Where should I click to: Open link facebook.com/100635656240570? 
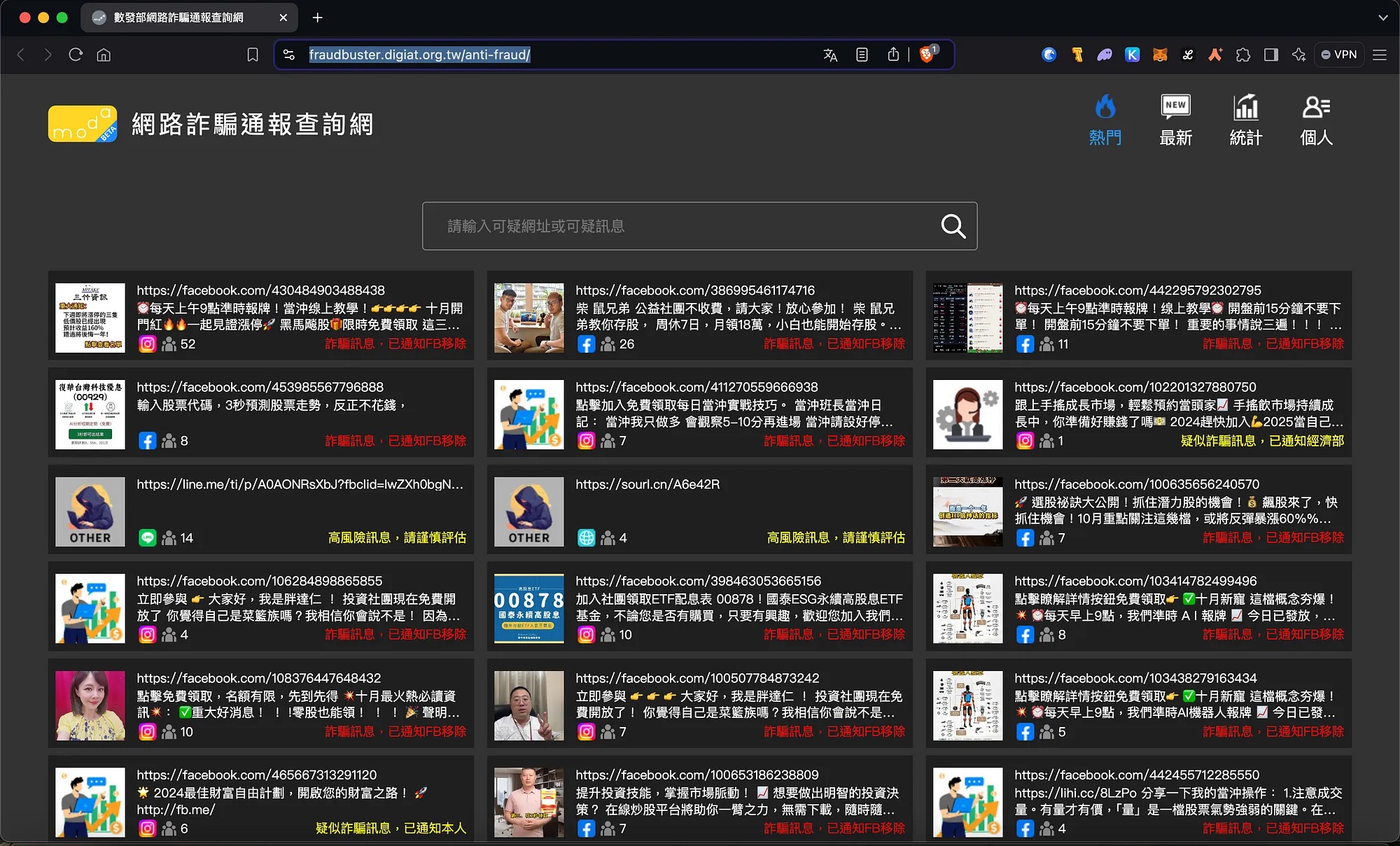(1137, 484)
